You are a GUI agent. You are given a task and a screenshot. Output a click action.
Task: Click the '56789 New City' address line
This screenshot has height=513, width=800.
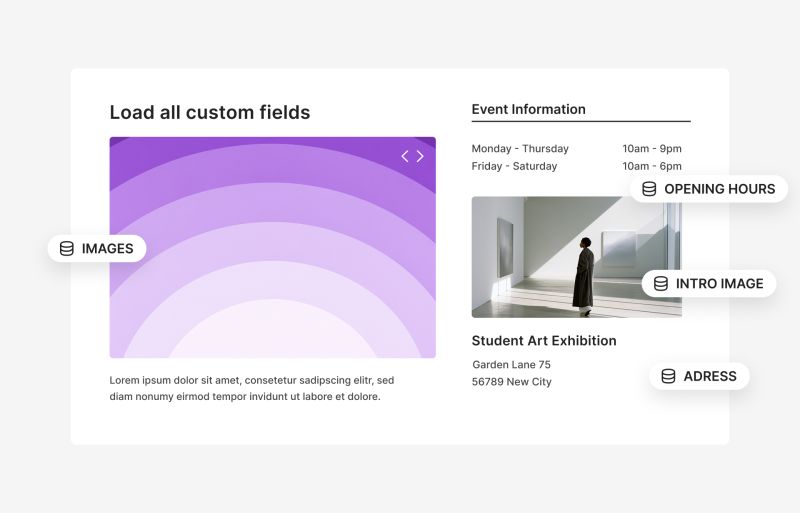512,382
